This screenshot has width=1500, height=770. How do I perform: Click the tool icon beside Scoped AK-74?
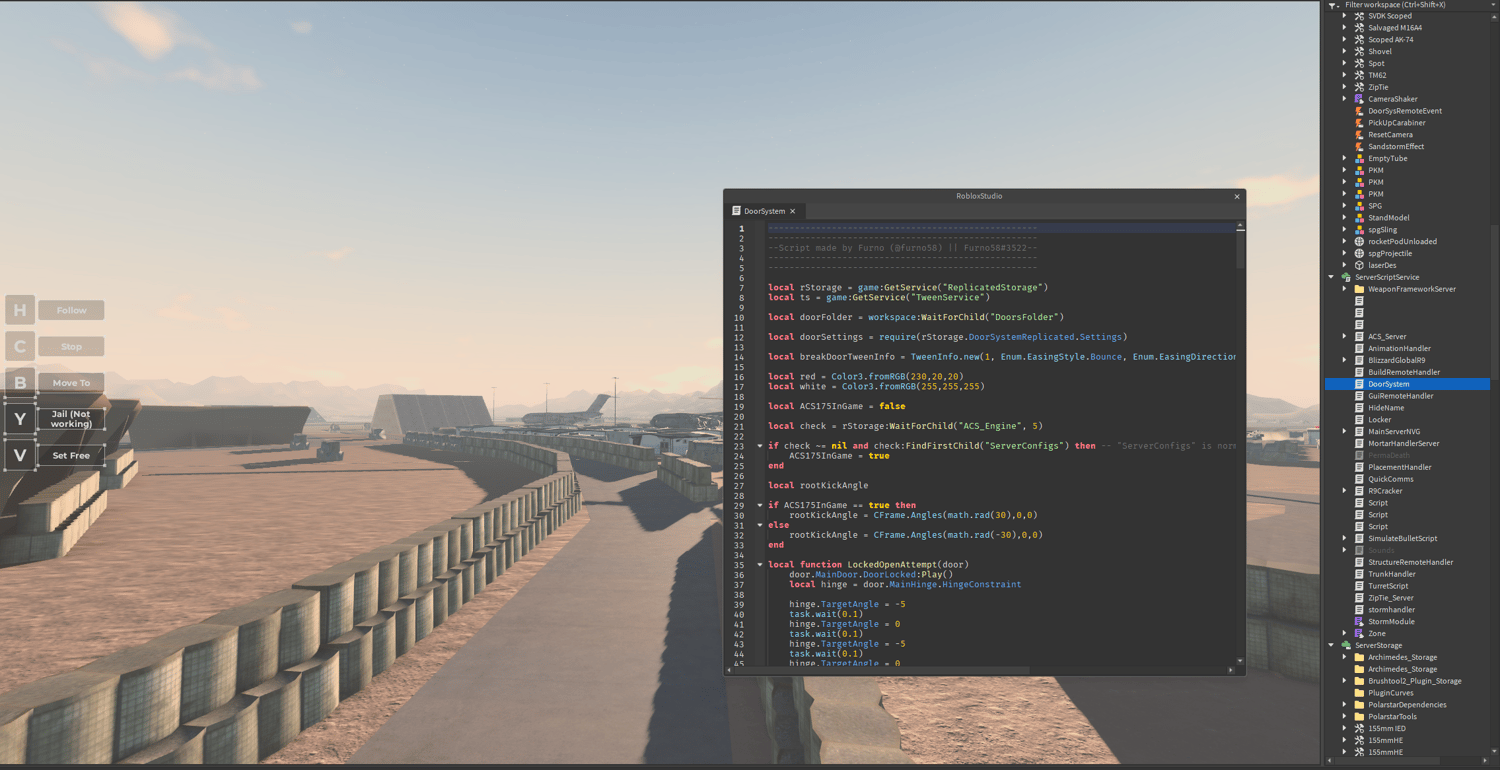1359,40
